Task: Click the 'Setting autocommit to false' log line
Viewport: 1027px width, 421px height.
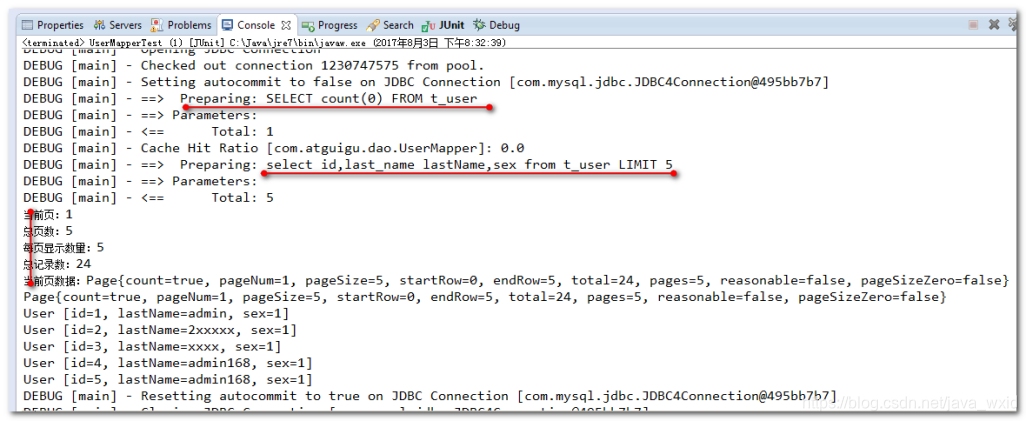Action: pyautogui.click(x=426, y=82)
